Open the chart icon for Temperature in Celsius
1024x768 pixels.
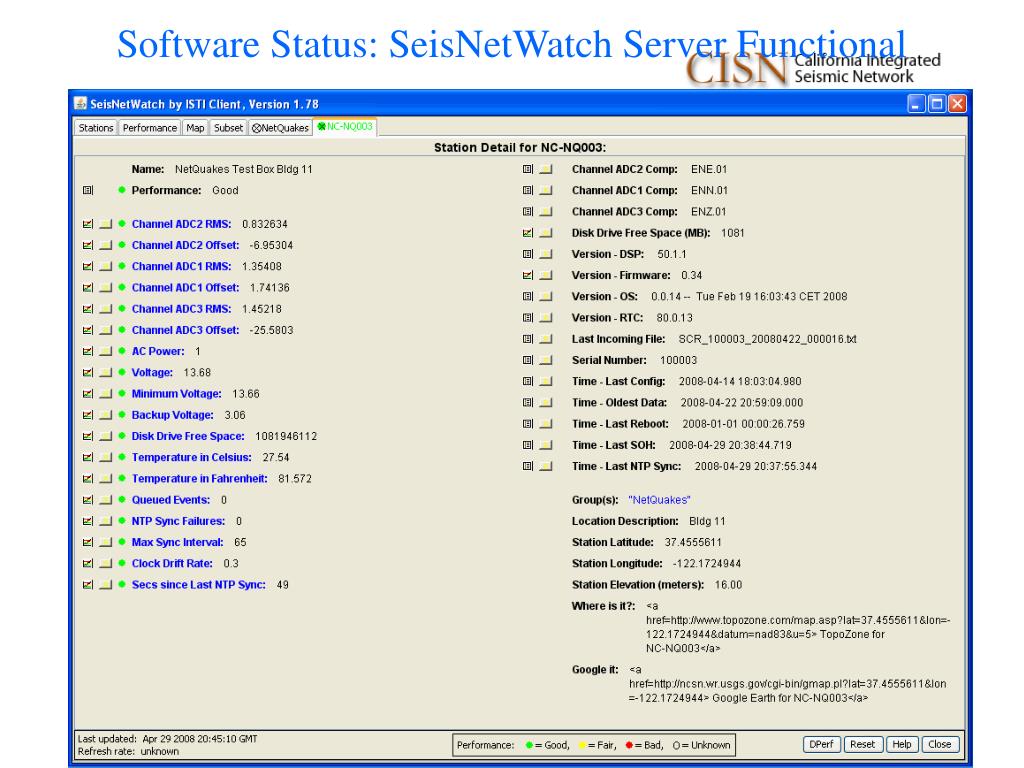point(88,457)
